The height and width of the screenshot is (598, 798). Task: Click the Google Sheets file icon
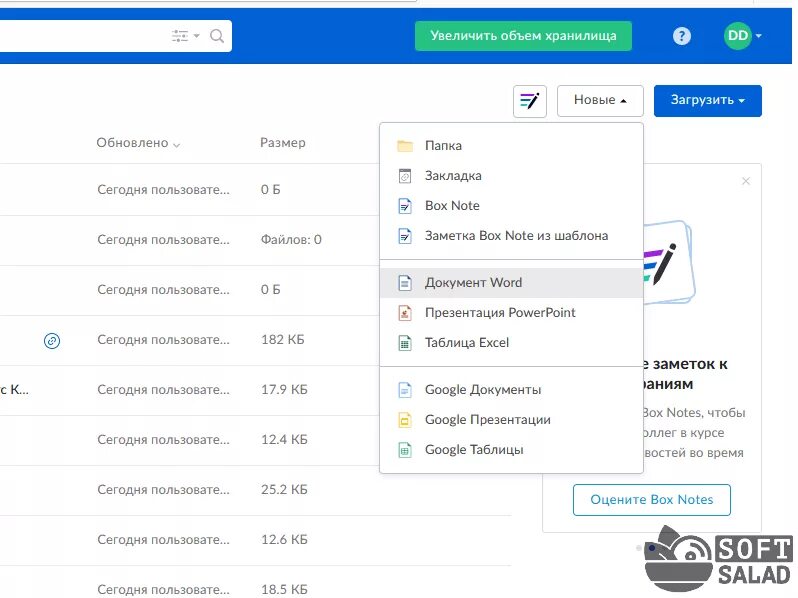point(405,450)
